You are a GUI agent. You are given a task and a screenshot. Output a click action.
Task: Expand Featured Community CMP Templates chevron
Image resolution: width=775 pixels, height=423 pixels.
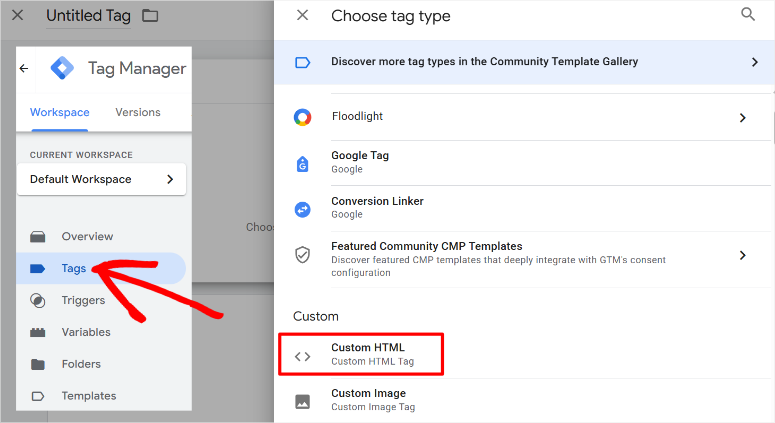coord(742,255)
